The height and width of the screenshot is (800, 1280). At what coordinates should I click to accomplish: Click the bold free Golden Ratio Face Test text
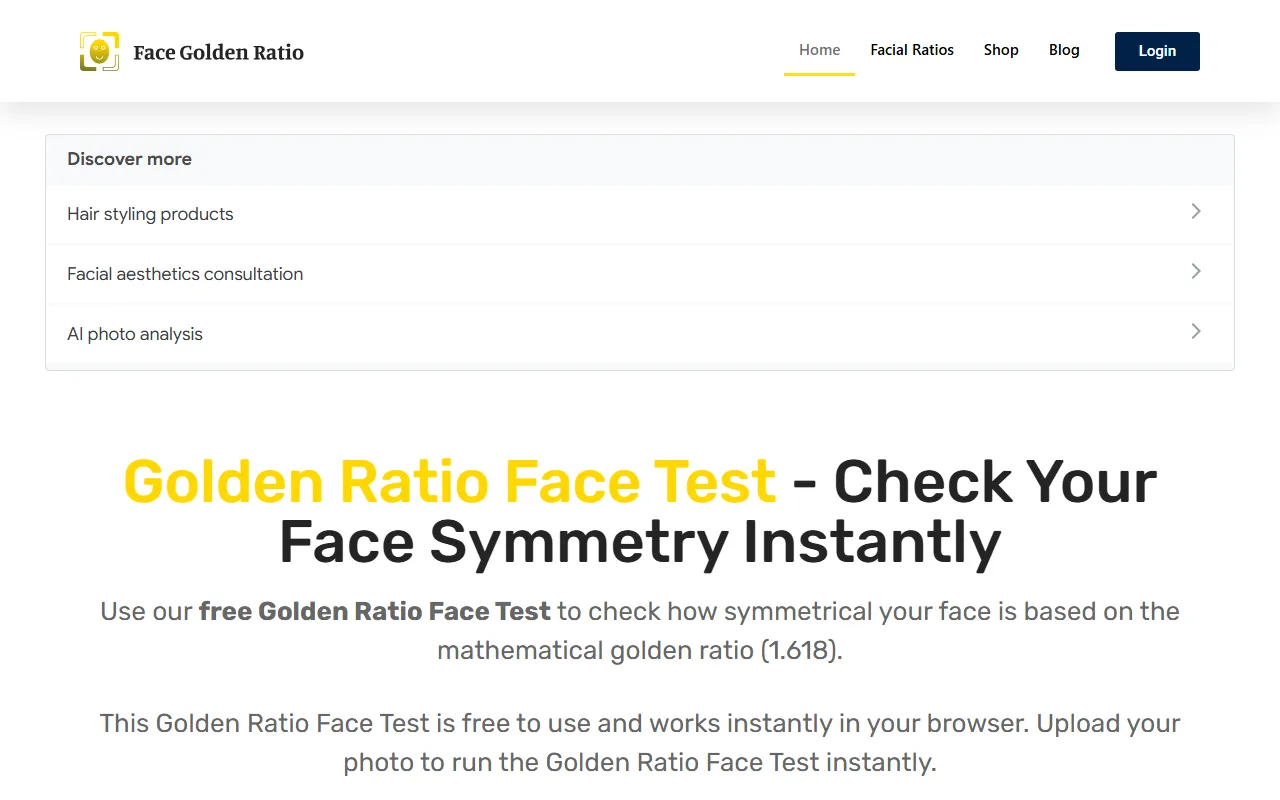[374, 611]
